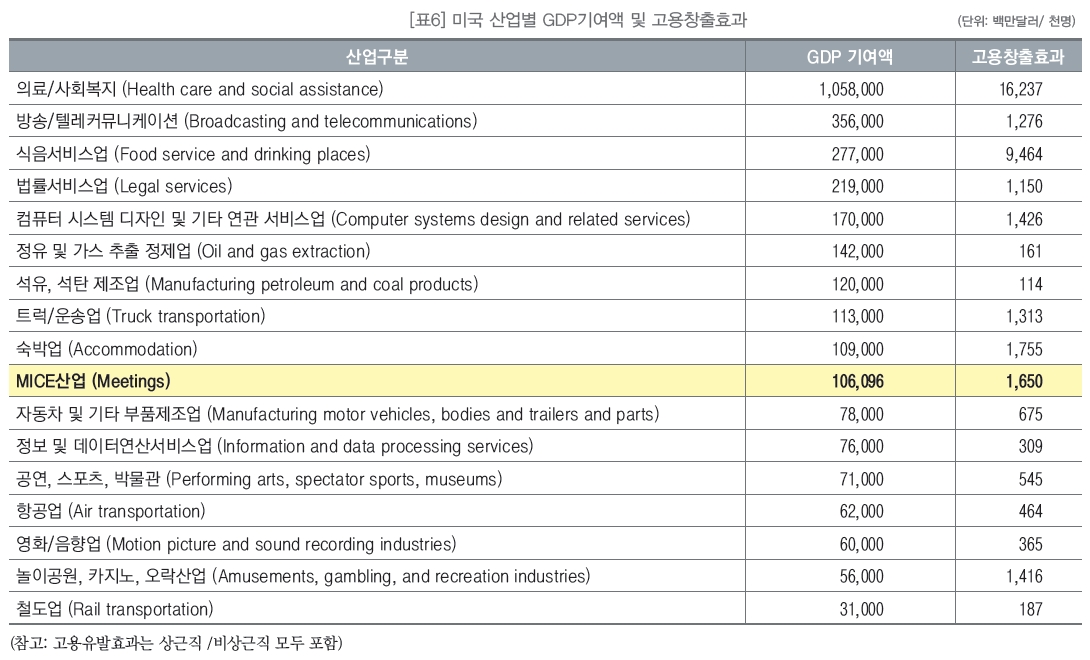
Task: Click the '고용창출효과' column header
Action: pos(1018,57)
